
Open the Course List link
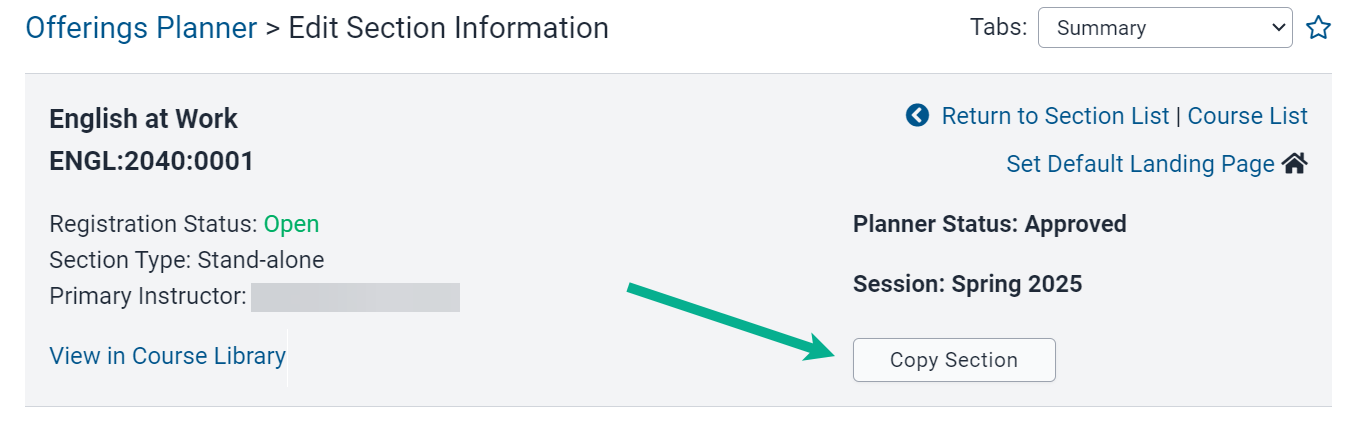coord(1247,116)
